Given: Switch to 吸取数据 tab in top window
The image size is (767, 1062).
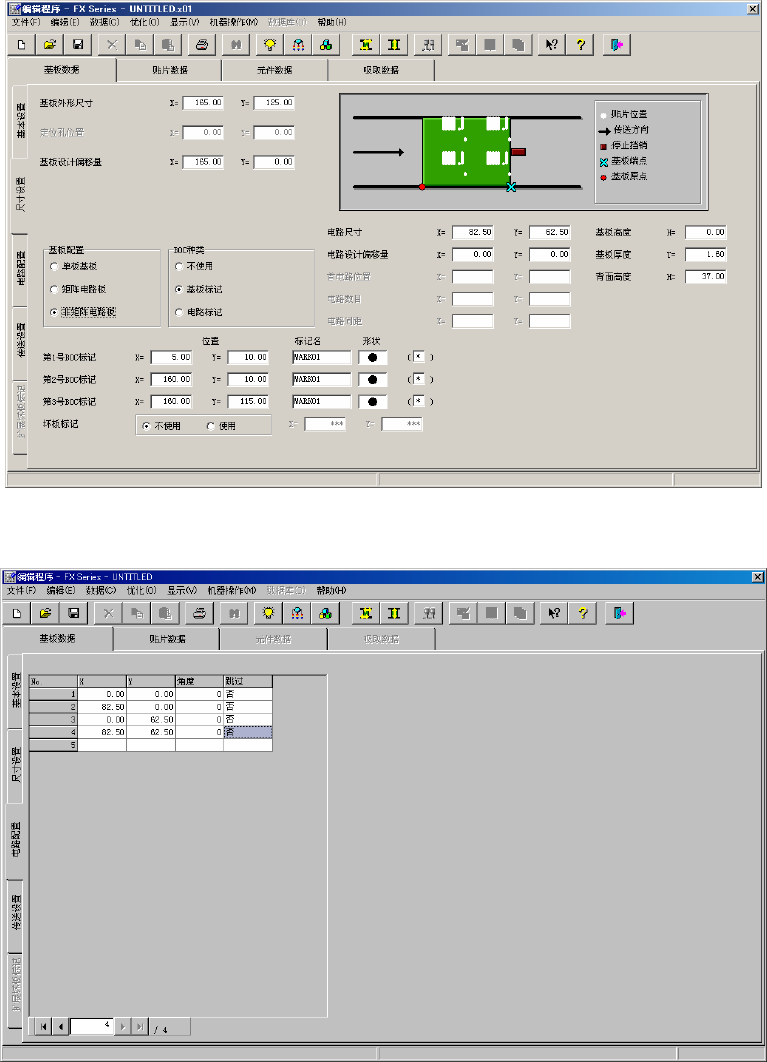Looking at the screenshot, I should [381, 70].
